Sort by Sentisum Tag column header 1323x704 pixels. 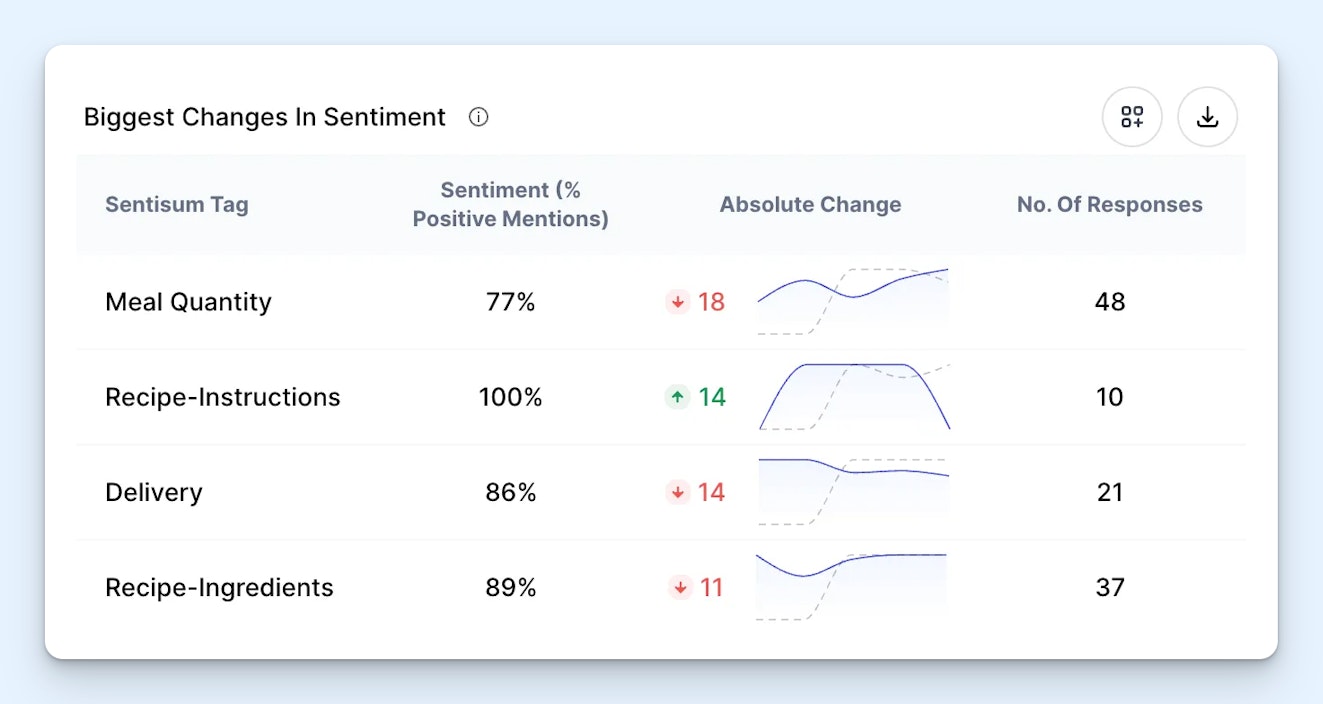177,205
